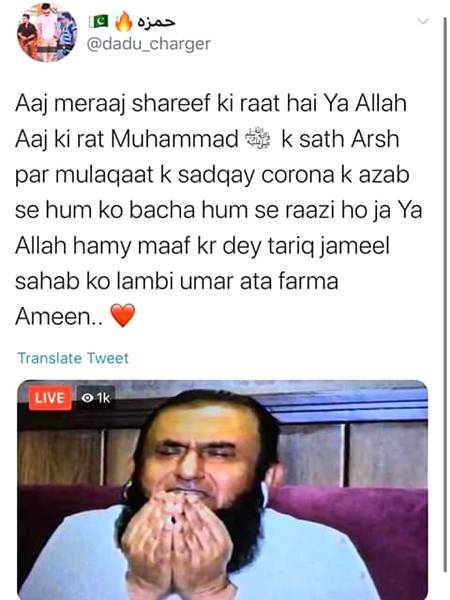Open the display name حمزه profile link
The image size is (450, 600).
click(156, 22)
